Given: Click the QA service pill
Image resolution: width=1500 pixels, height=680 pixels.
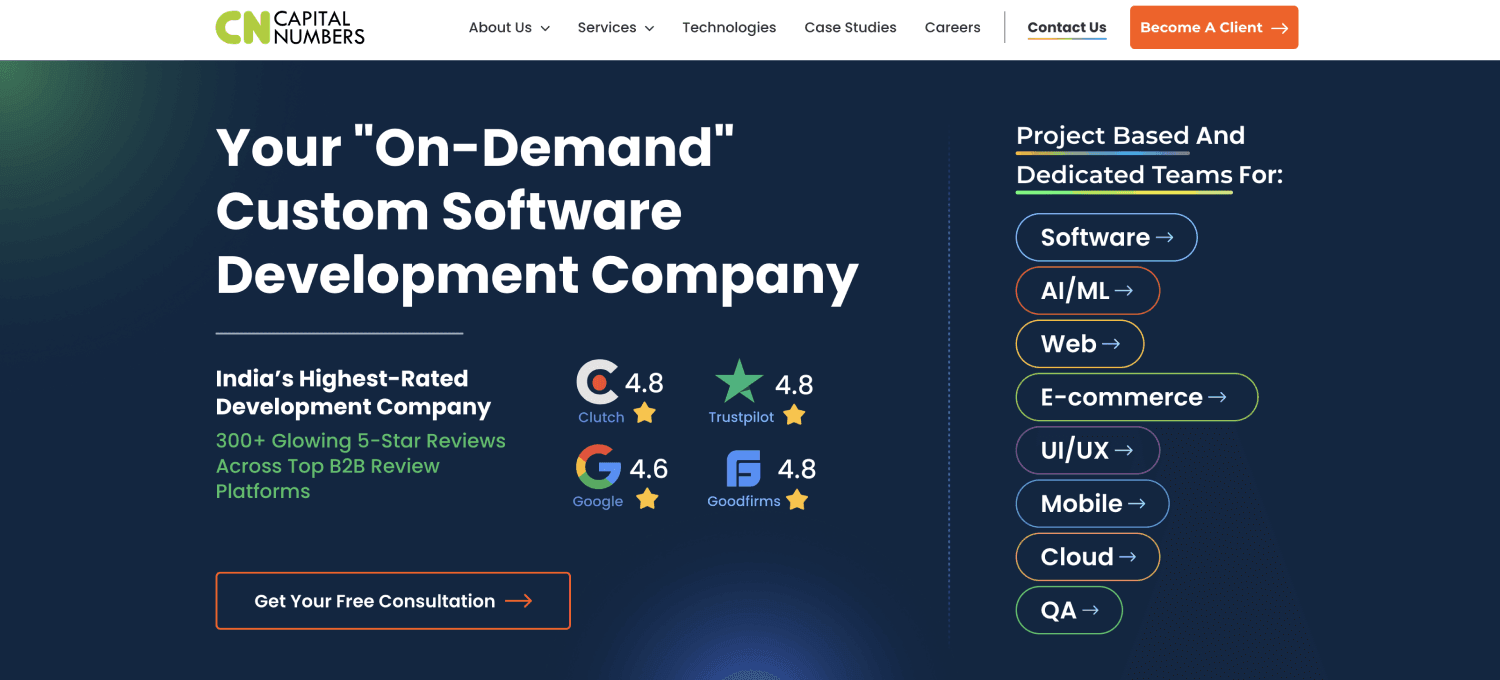Looking at the screenshot, I should 1069,610.
